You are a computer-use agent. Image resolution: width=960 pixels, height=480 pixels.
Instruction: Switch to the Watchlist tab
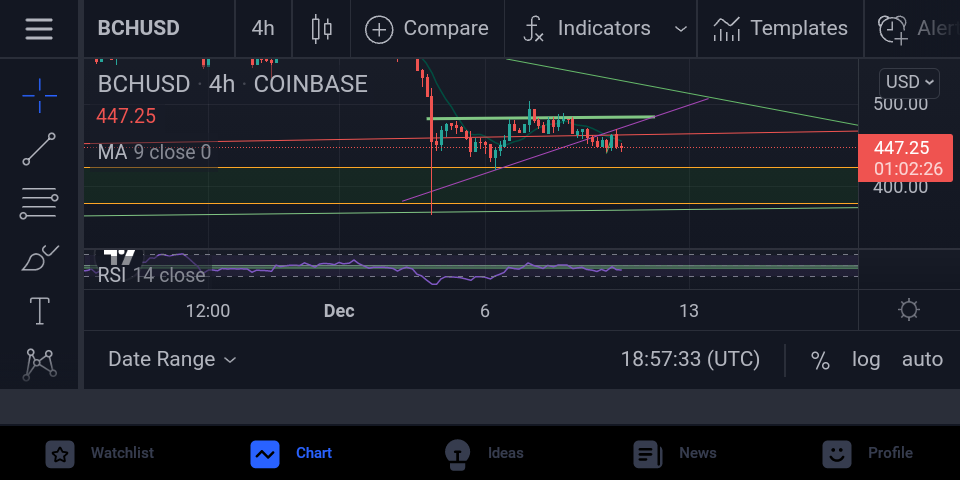coord(100,454)
